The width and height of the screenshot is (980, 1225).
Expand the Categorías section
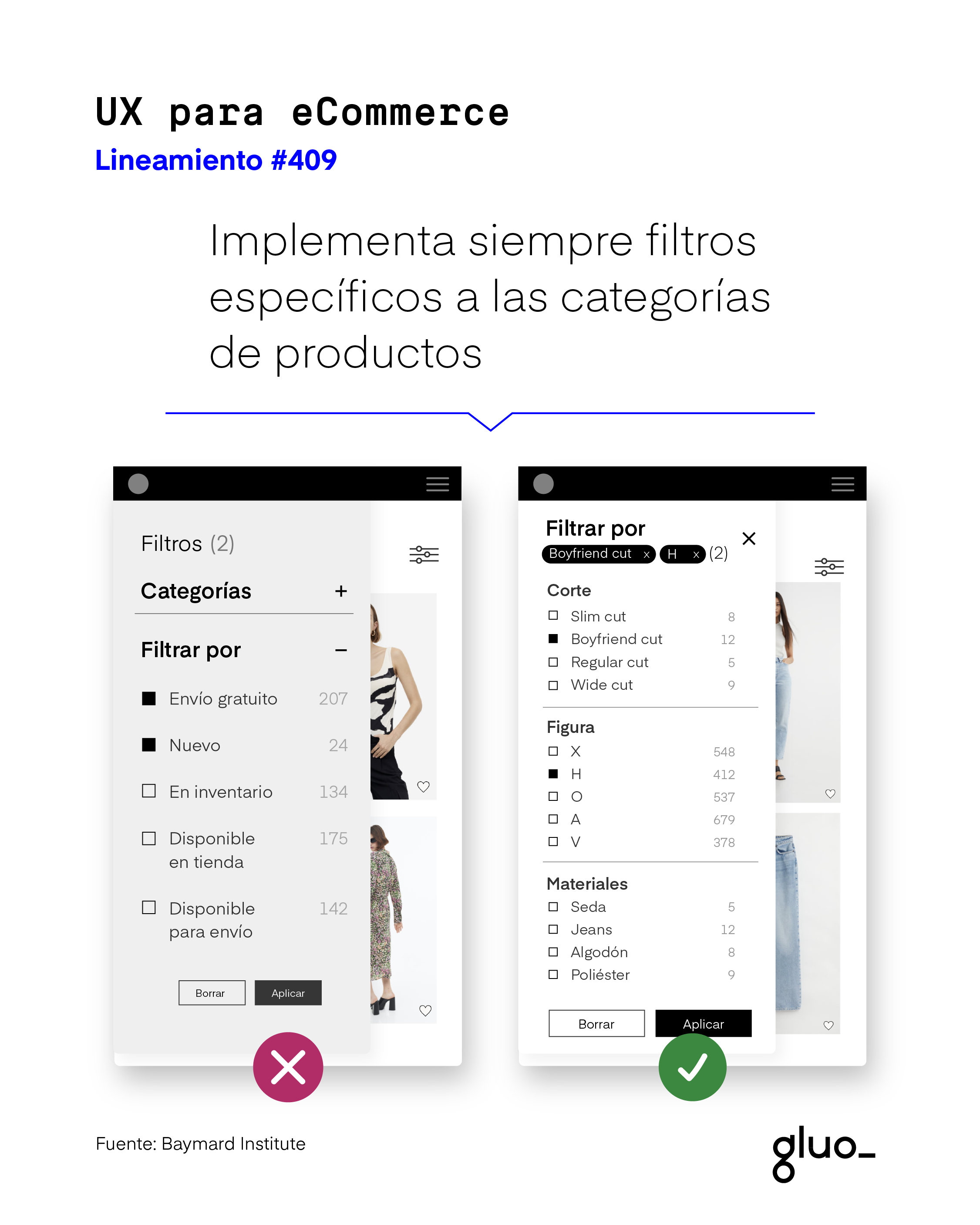[x=341, y=590]
